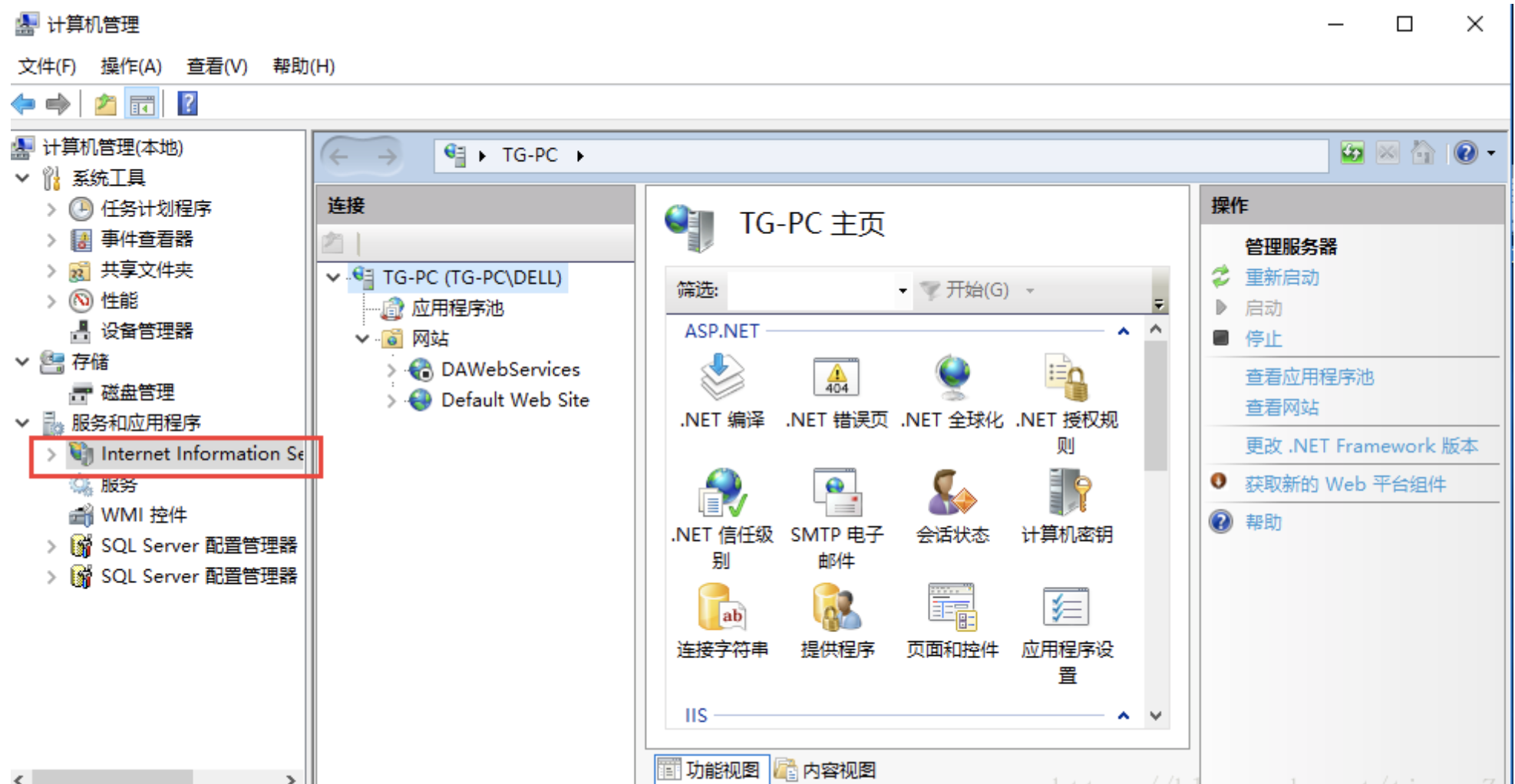1515x784 pixels.
Task: Click the 重新启动 restart server link
Action: coord(1281,278)
